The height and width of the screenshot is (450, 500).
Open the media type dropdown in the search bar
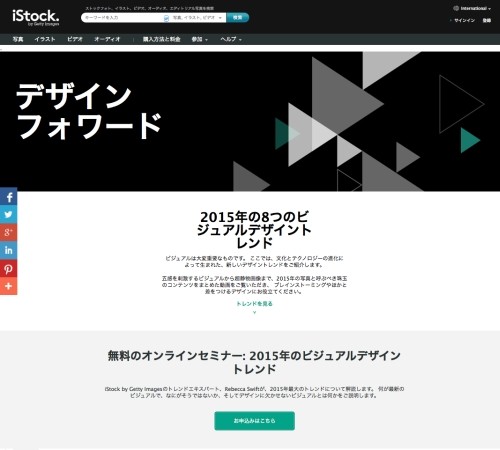point(197,18)
